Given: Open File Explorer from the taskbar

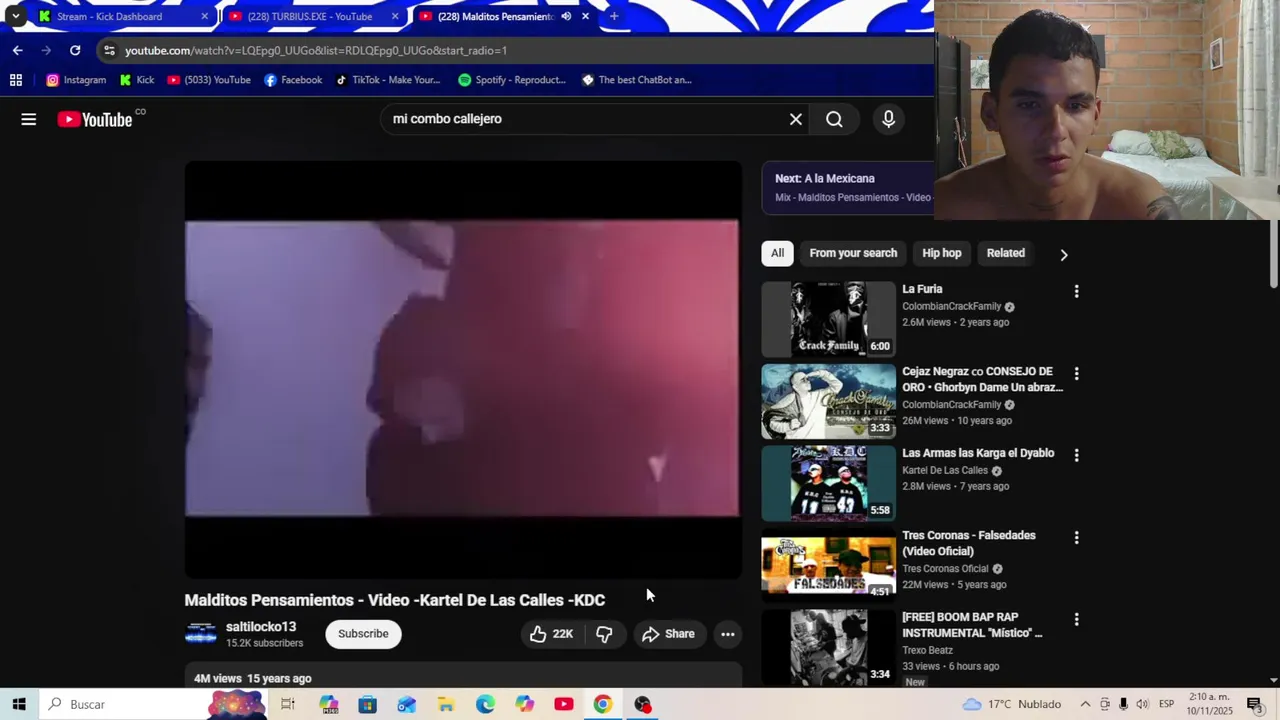Looking at the screenshot, I should click(x=446, y=704).
